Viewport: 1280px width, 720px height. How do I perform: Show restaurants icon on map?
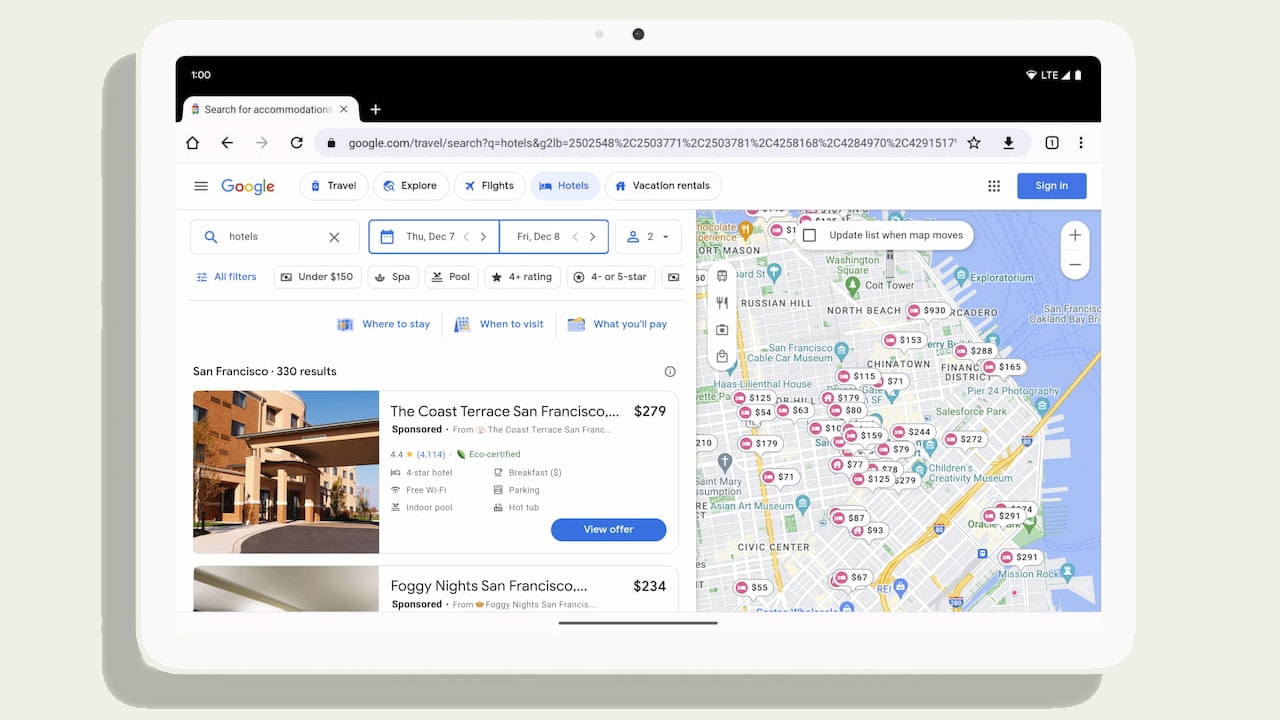722,302
